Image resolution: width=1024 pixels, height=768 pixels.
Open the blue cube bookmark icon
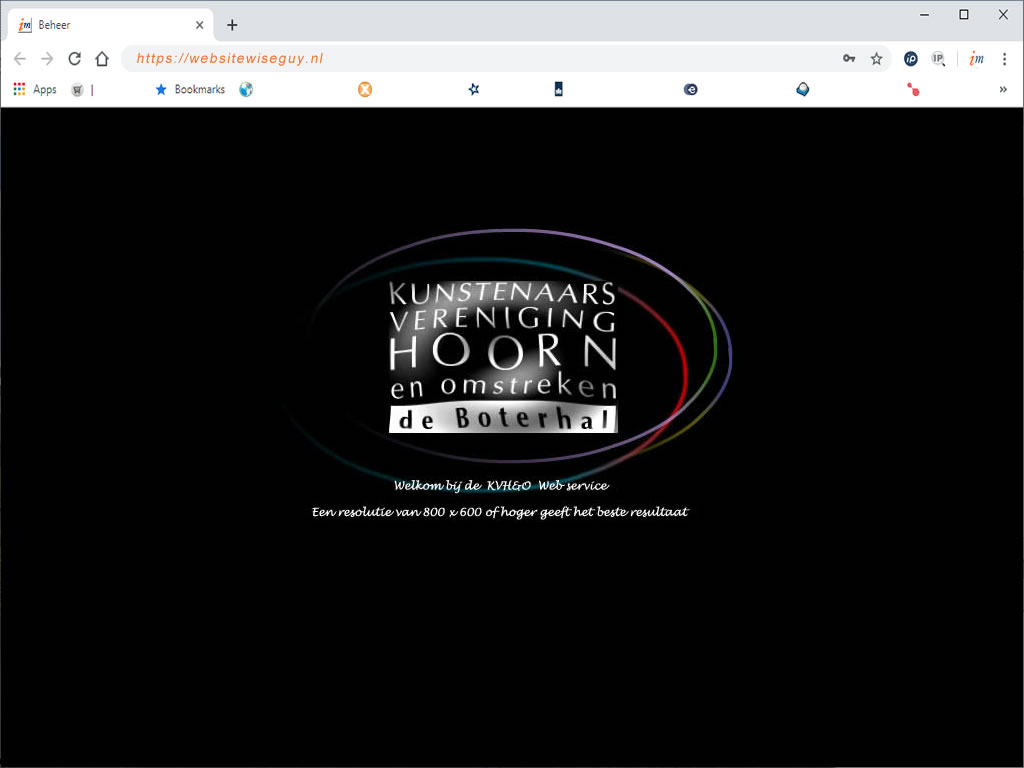coord(803,89)
